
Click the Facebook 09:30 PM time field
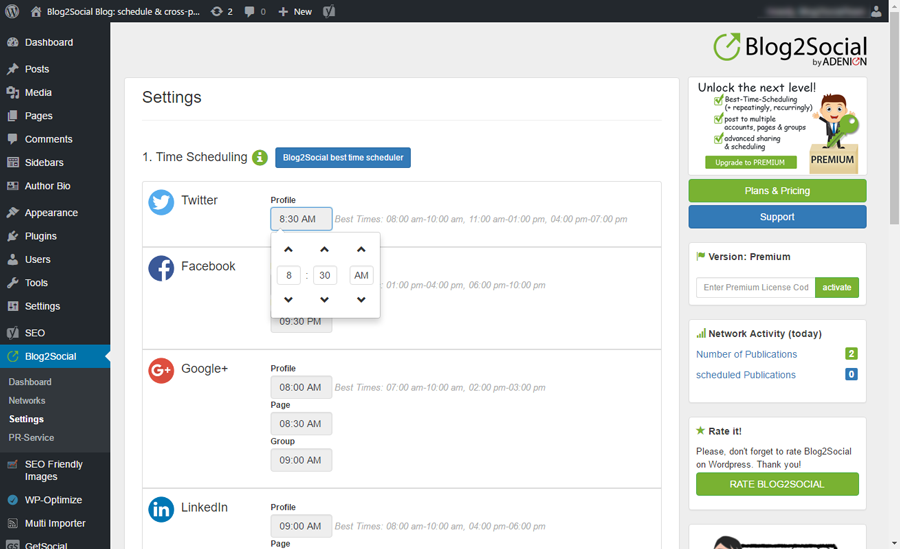pos(301,324)
